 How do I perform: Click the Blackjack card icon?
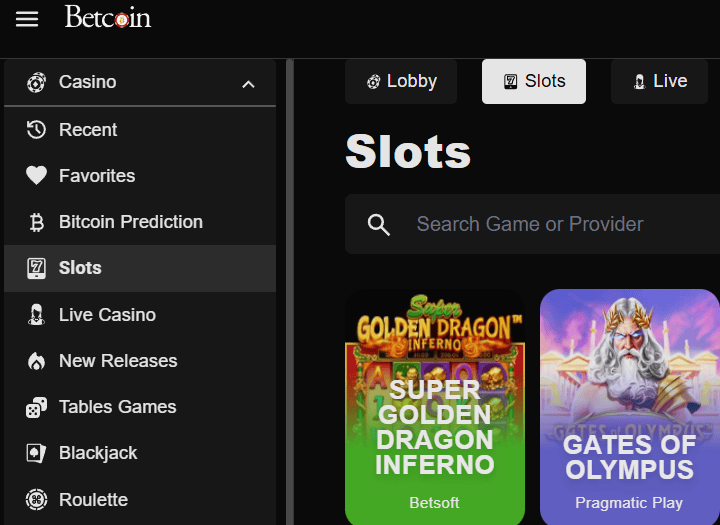click(36, 453)
